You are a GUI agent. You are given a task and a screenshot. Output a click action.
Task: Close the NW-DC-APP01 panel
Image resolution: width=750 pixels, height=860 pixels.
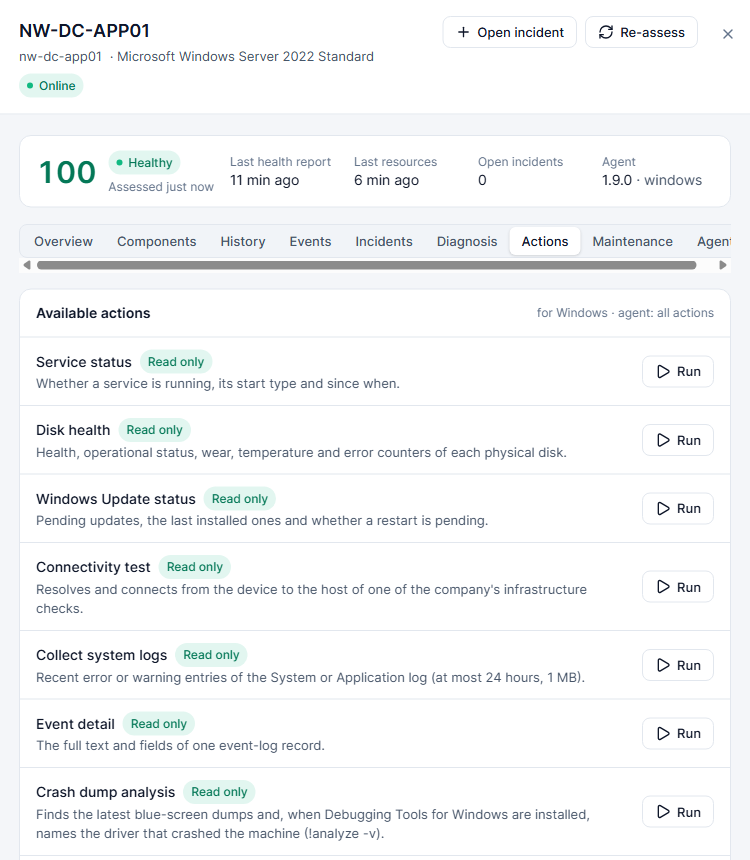pos(728,34)
